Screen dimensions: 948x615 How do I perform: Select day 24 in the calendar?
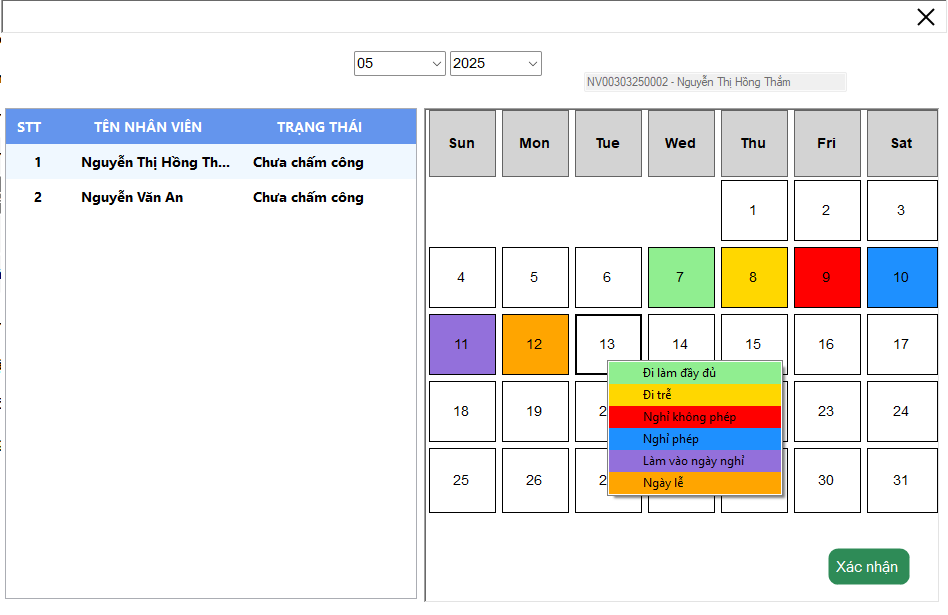coord(902,412)
